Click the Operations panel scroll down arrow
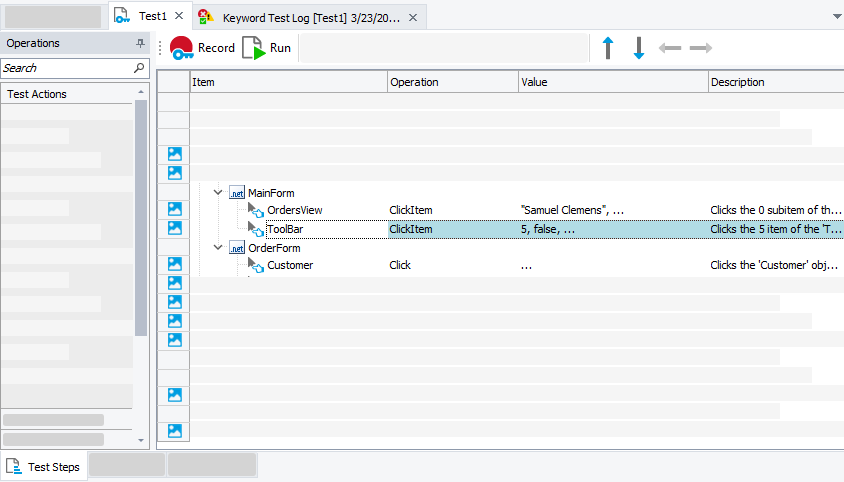Screen dimensions: 844x482 click(x=141, y=440)
